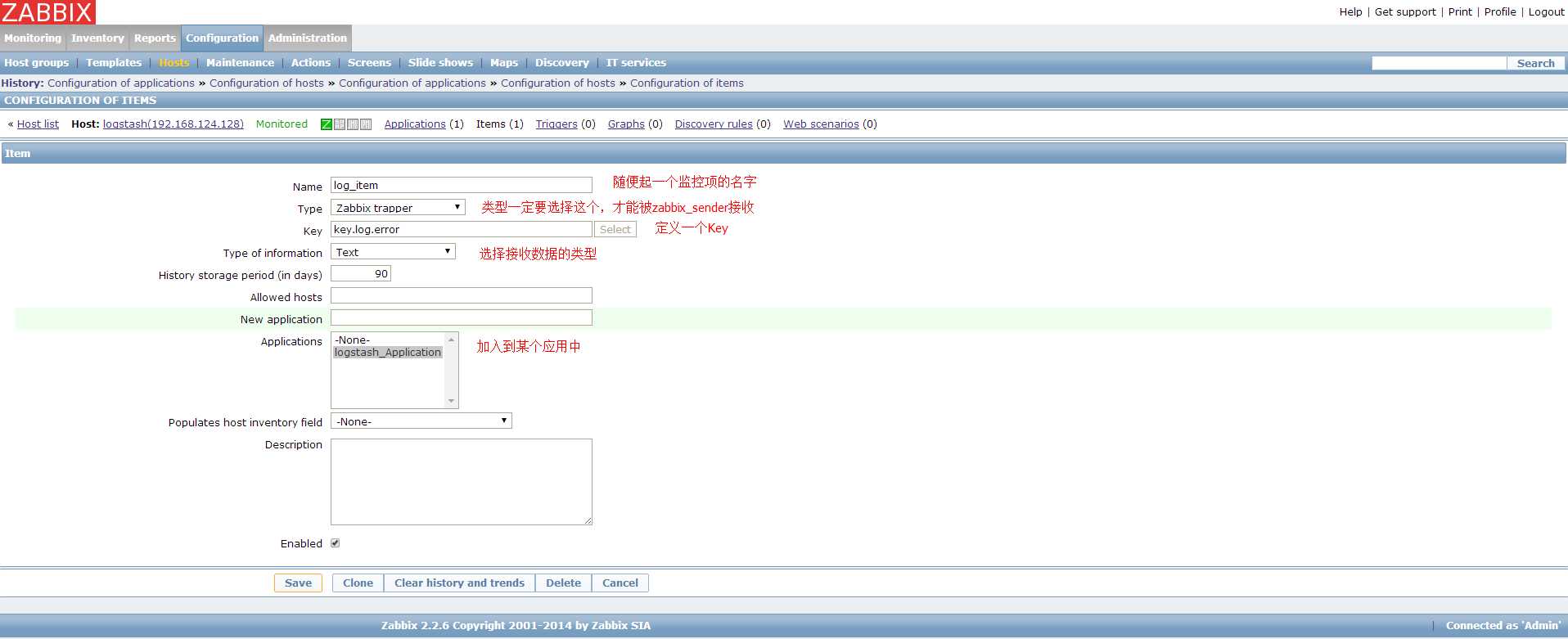Click the Select button next to Key
Image resolution: width=1568 pixels, height=639 pixels.
[615, 229]
